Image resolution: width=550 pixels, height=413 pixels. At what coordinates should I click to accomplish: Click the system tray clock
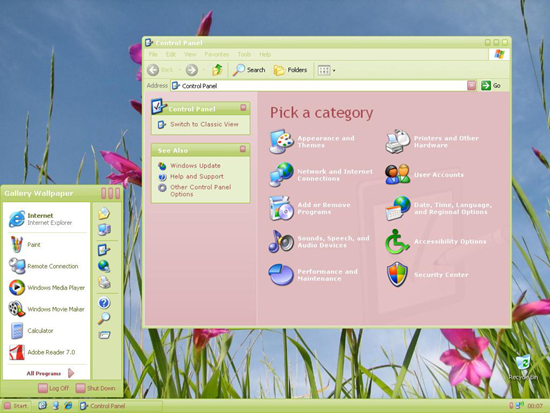pyautogui.click(x=535, y=406)
